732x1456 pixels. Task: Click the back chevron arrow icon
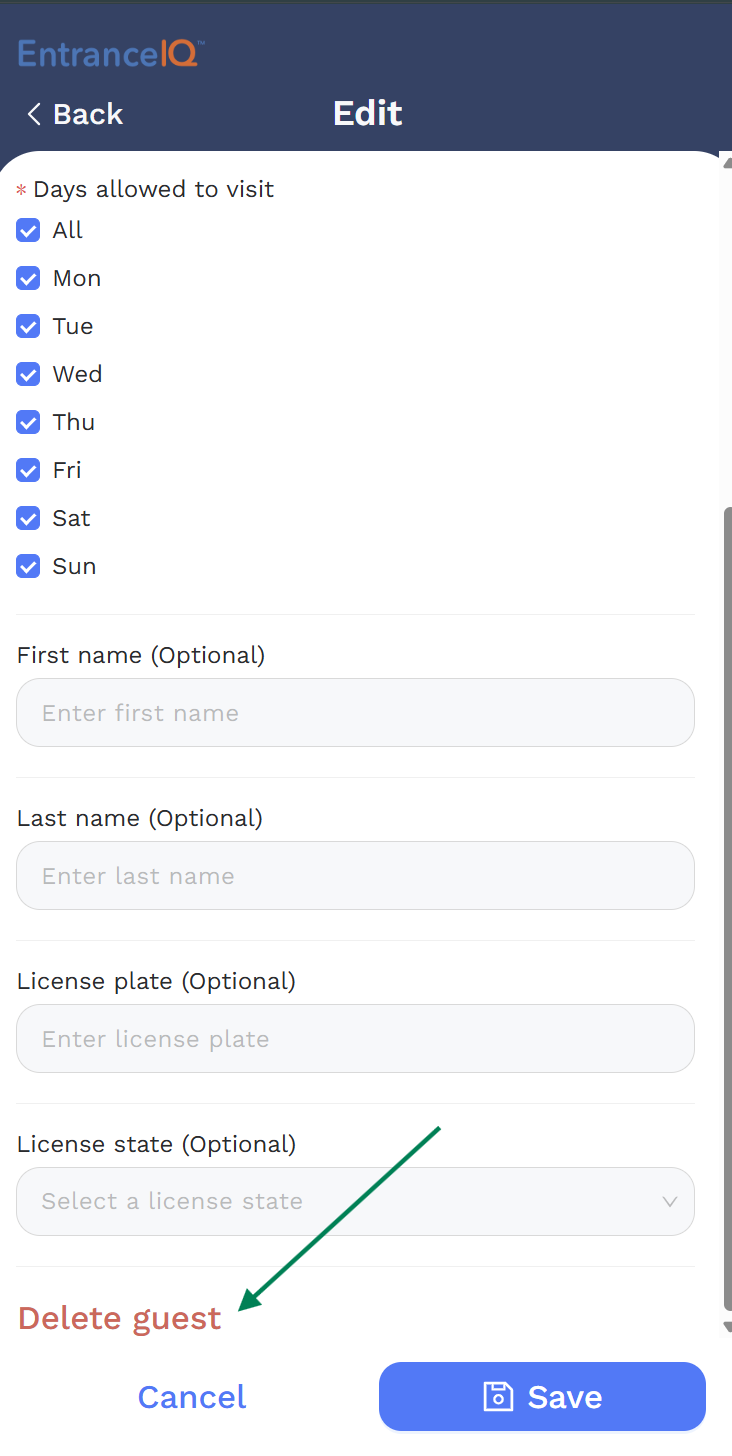34,114
